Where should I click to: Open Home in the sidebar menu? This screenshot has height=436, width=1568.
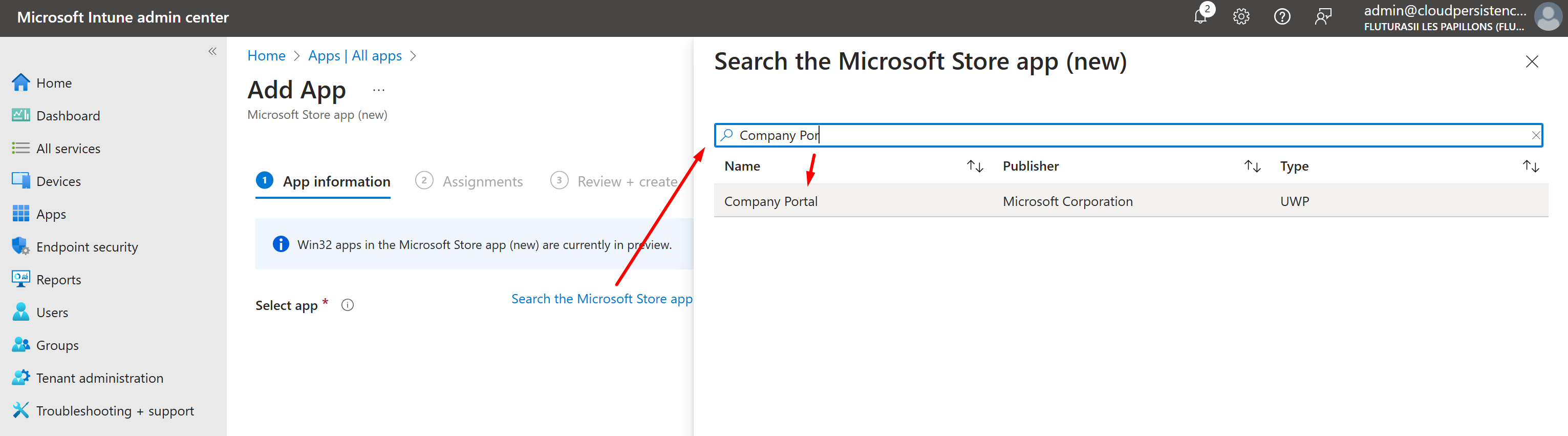coord(54,83)
